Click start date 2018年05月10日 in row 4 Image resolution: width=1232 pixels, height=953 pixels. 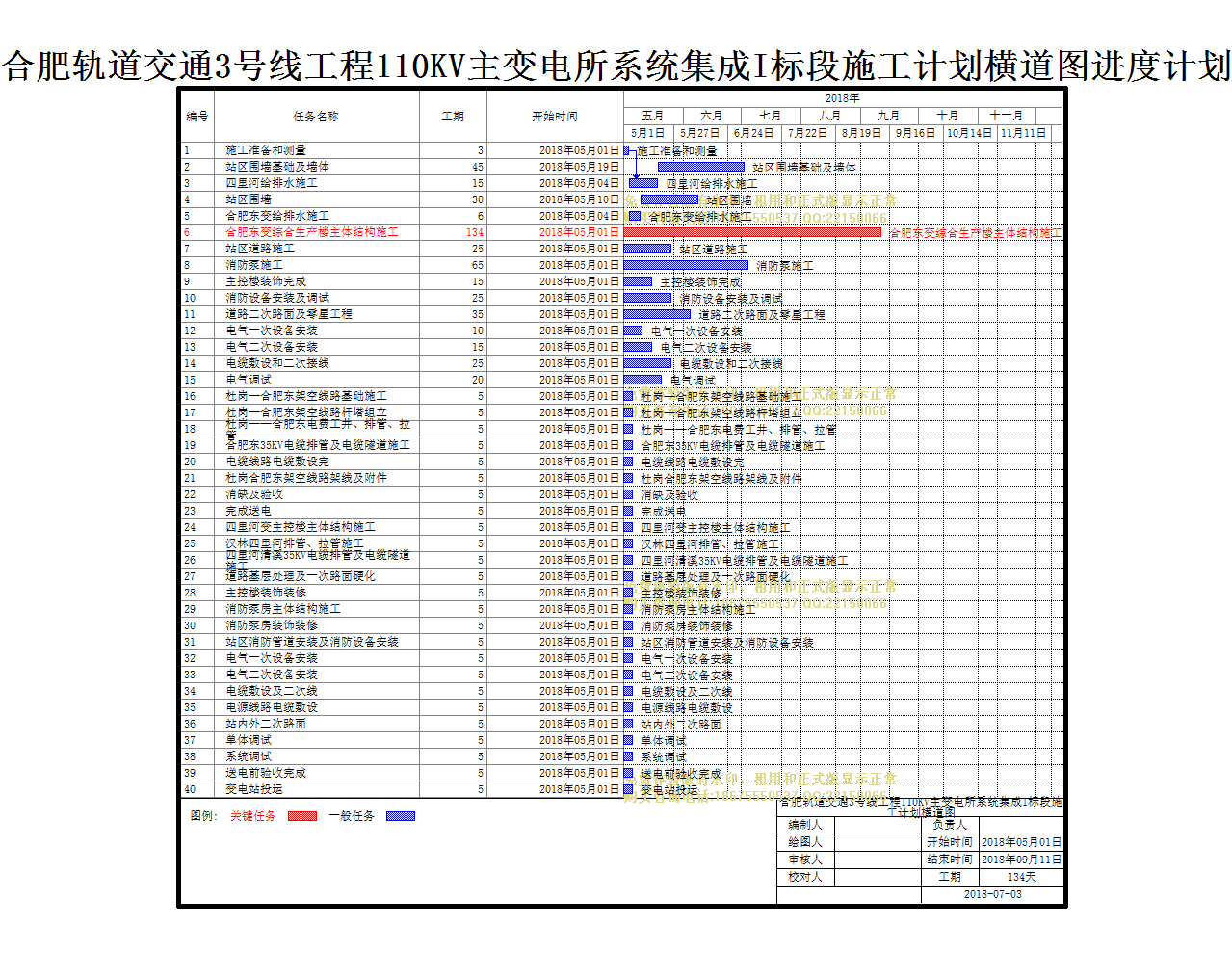579,199
